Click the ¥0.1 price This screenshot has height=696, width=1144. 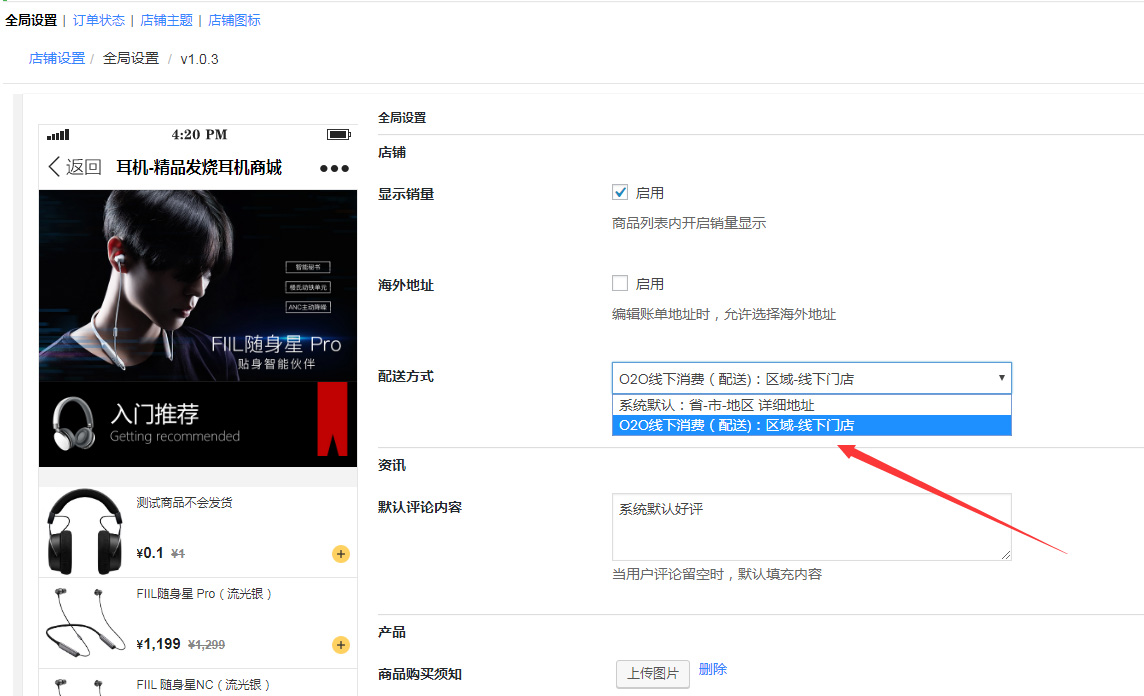pos(150,553)
